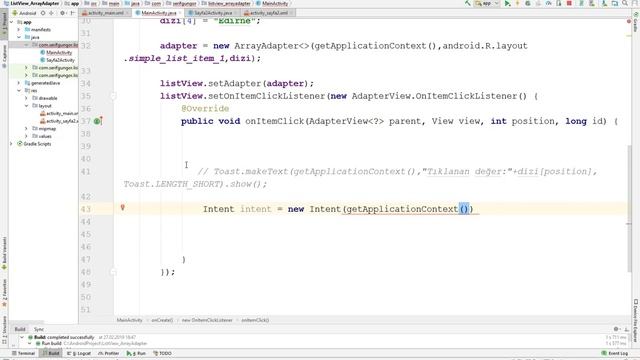Hide the project tool window panel

[x=72, y=13]
